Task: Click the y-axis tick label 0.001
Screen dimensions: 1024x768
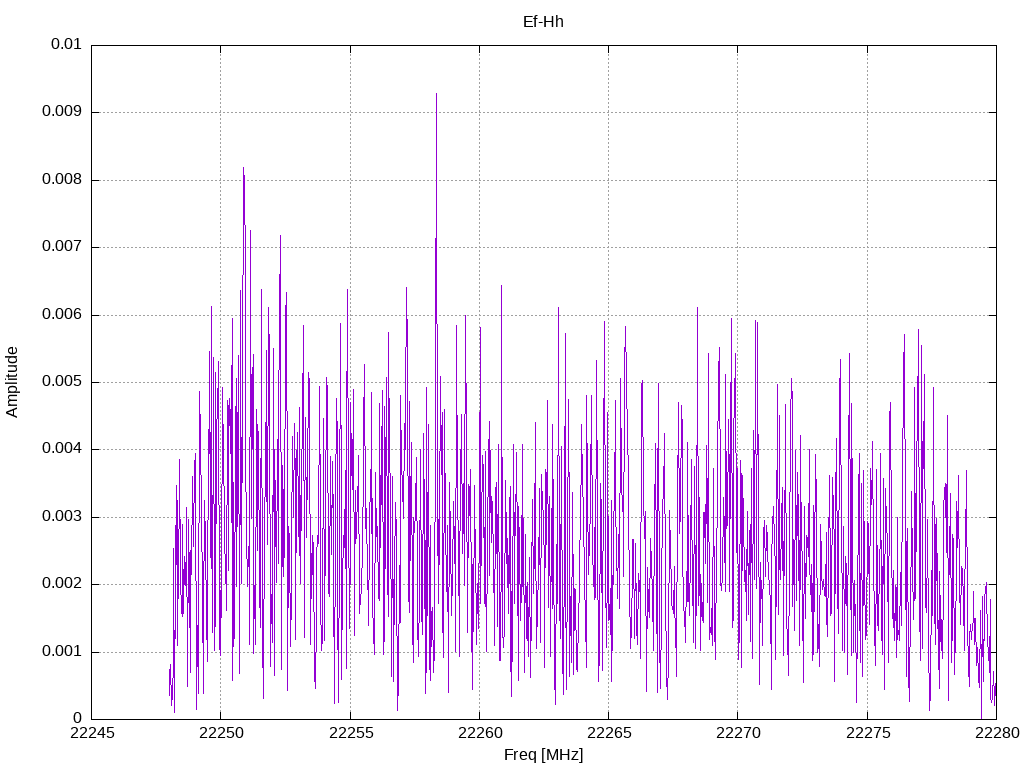Action: pyautogui.click(x=62, y=652)
